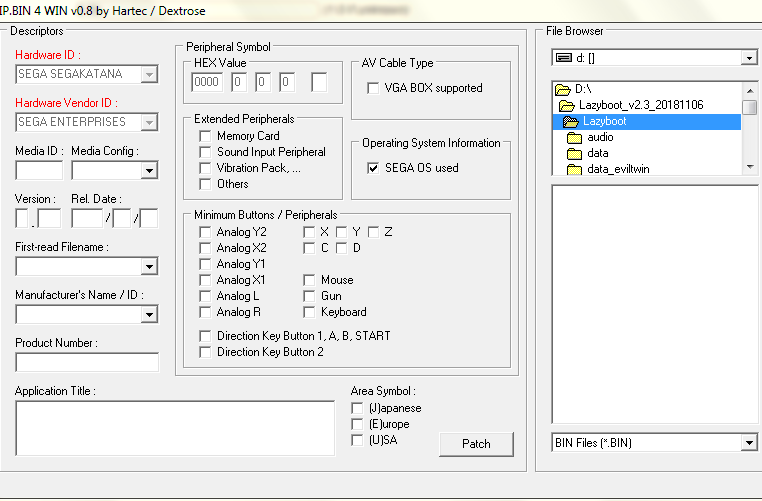Click the audio folder icon
This screenshot has height=501, width=762.
tap(574, 138)
